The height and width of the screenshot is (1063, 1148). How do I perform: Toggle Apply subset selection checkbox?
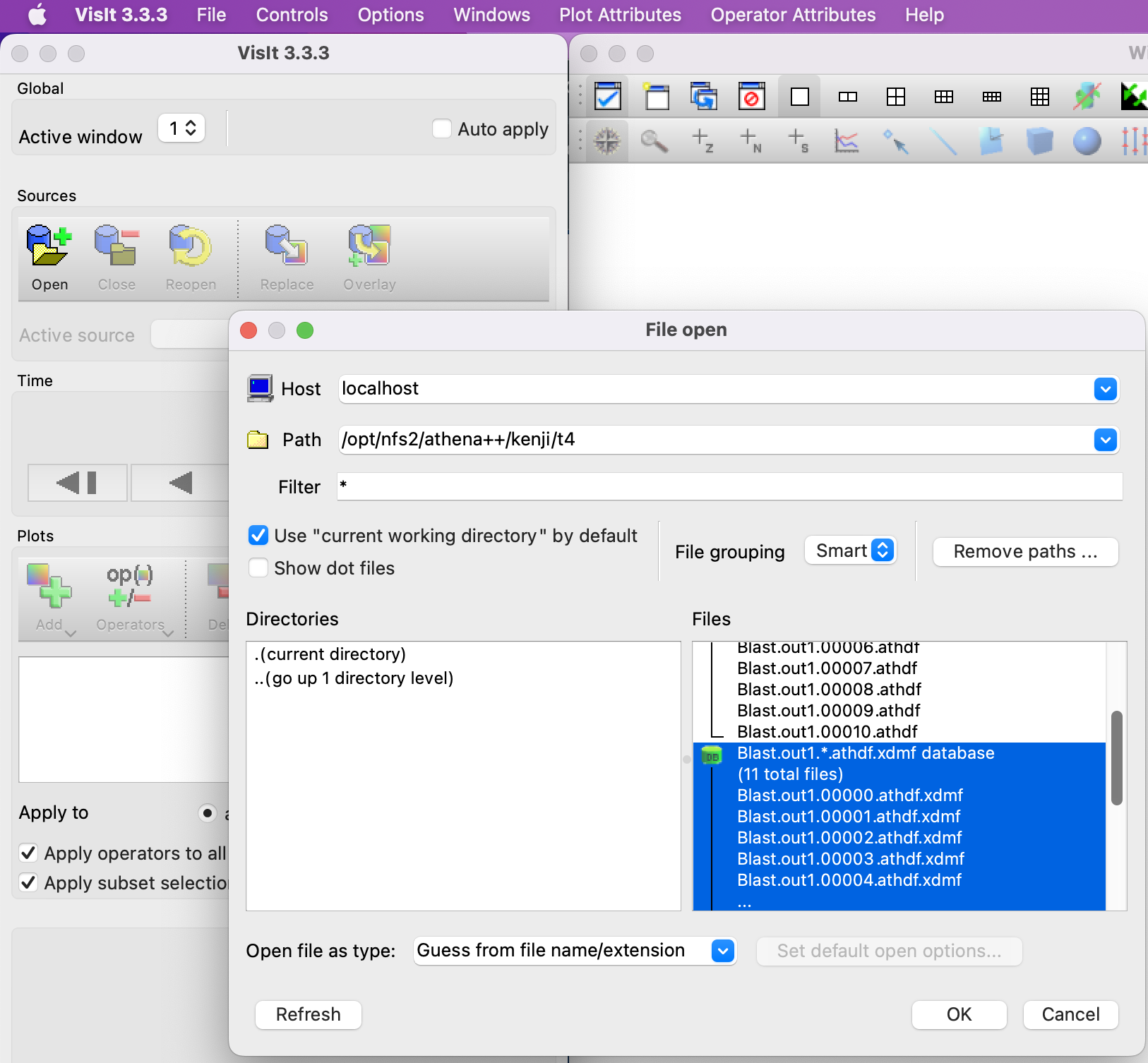[x=28, y=882]
